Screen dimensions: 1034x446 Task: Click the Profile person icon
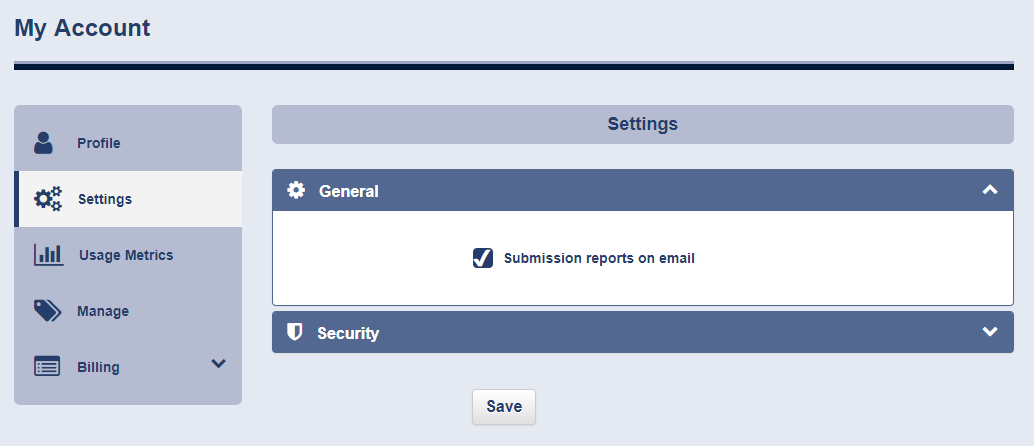pos(44,143)
